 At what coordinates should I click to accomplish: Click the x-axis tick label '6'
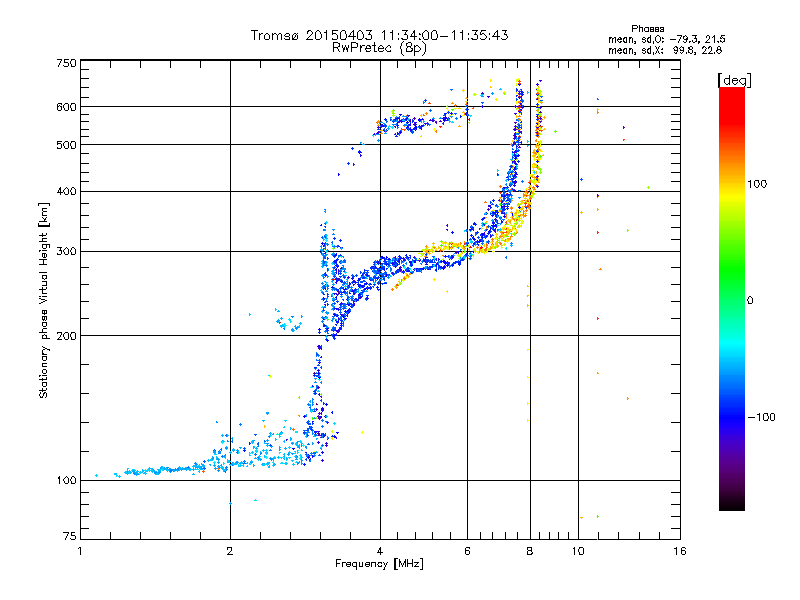click(x=467, y=551)
